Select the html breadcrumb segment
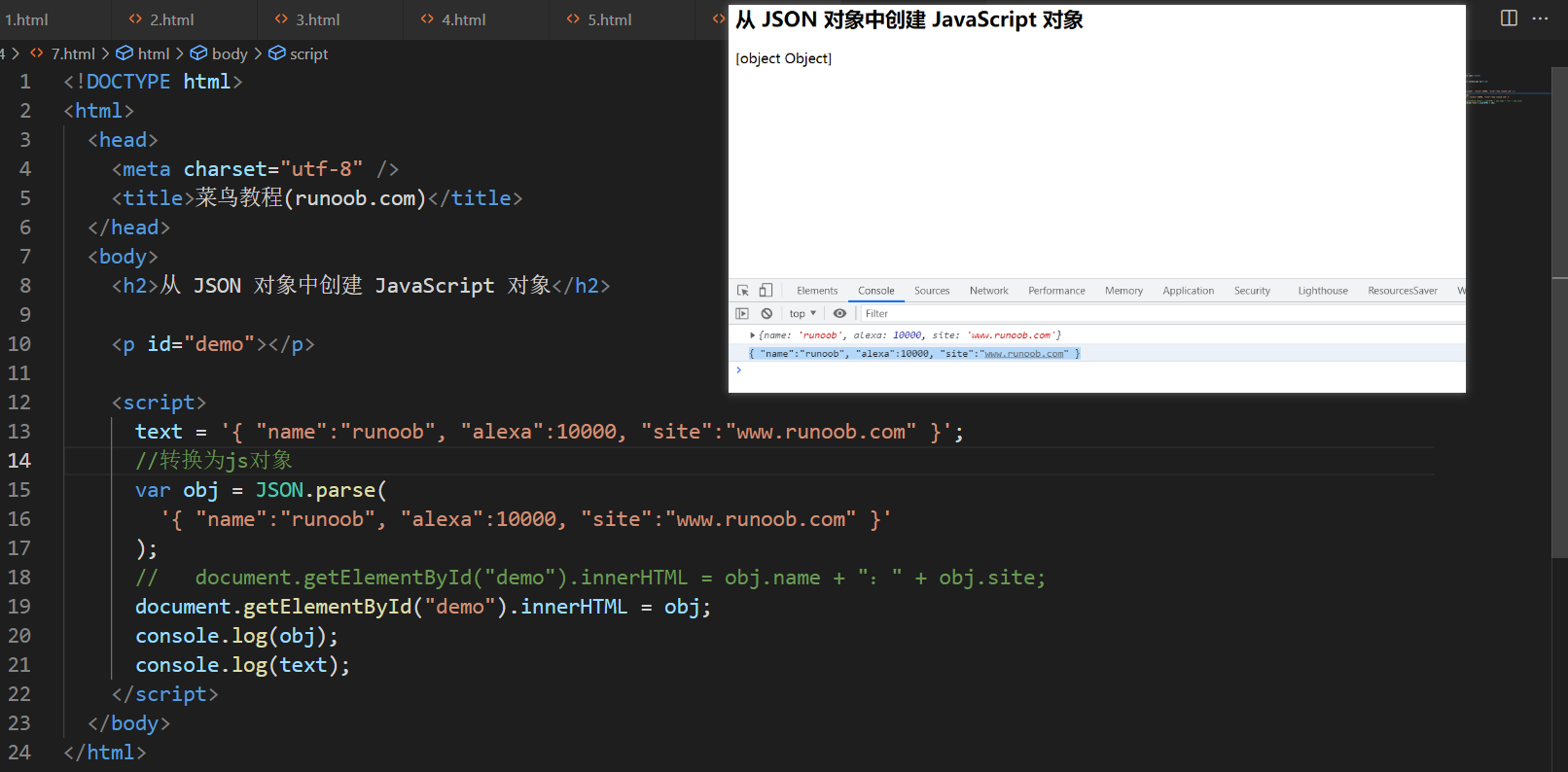The height and width of the screenshot is (772, 1568). click(154, 54)
